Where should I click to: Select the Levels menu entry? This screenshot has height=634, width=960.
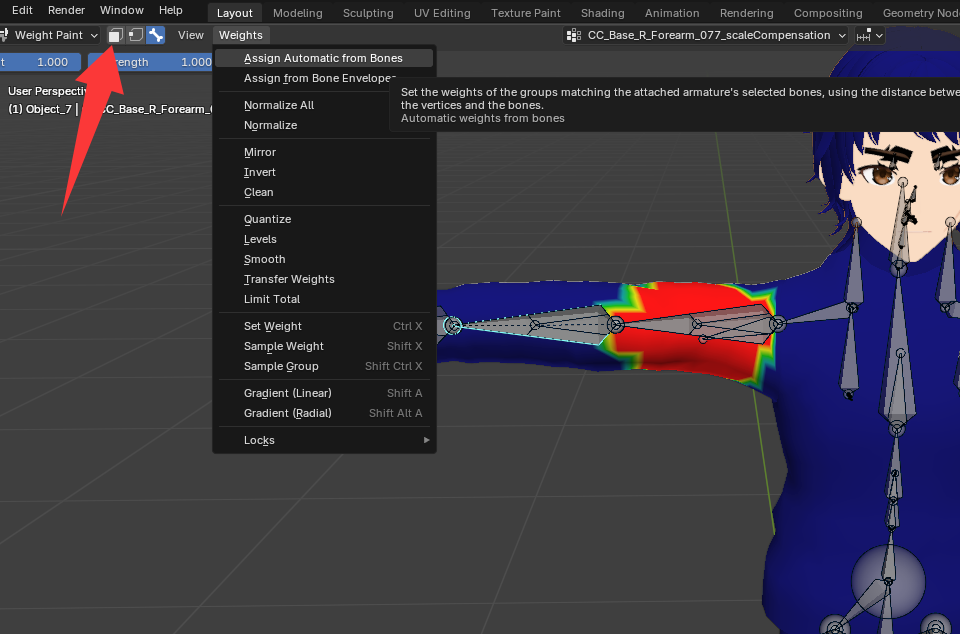pos(324,239)
